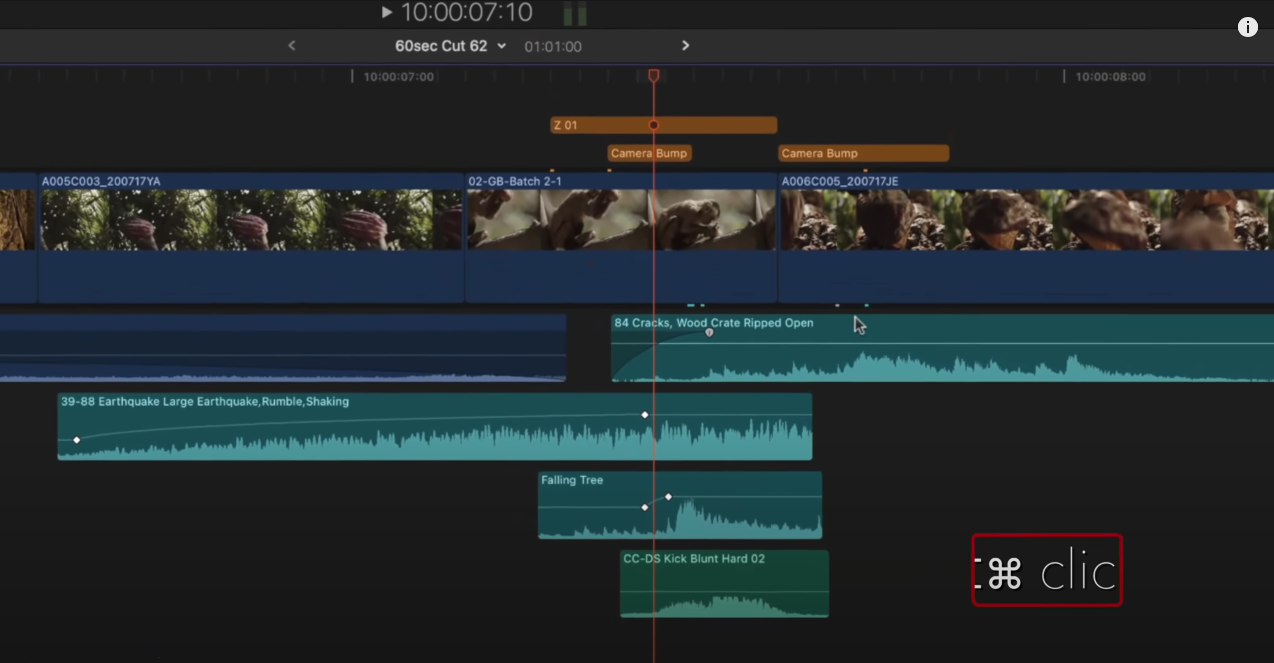1274x663 pixels.
Task: Click the first keyframe on the Earthquake clip
Action: coord(76,440)
